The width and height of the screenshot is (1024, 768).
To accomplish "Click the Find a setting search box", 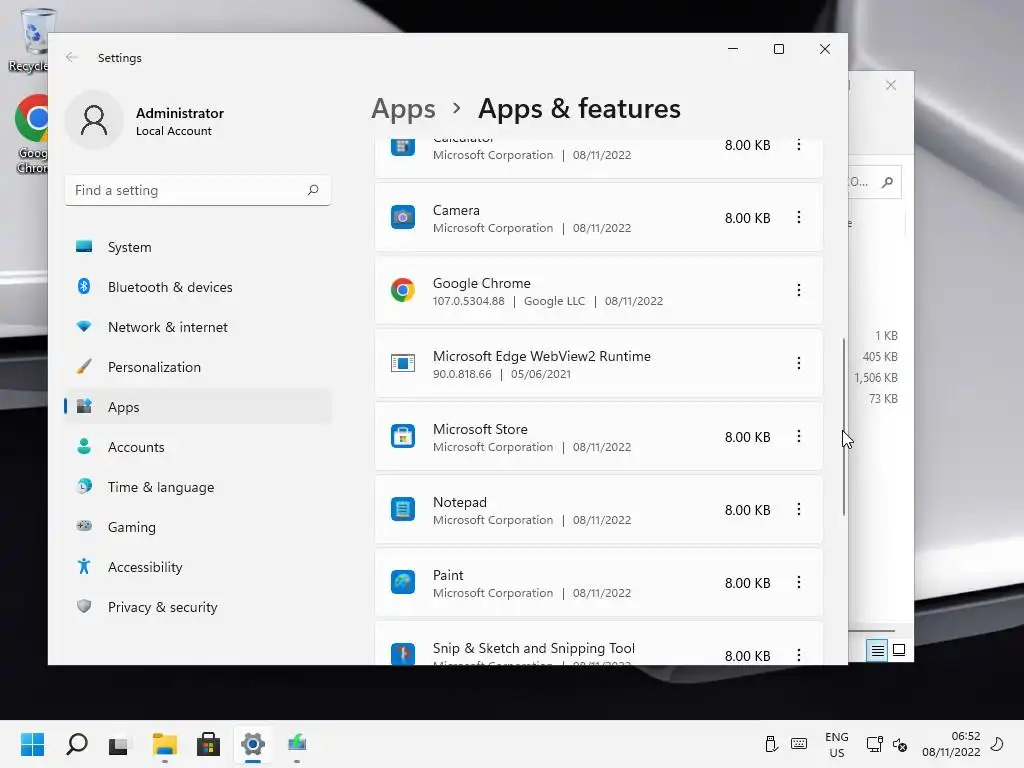I will [198, 190].
